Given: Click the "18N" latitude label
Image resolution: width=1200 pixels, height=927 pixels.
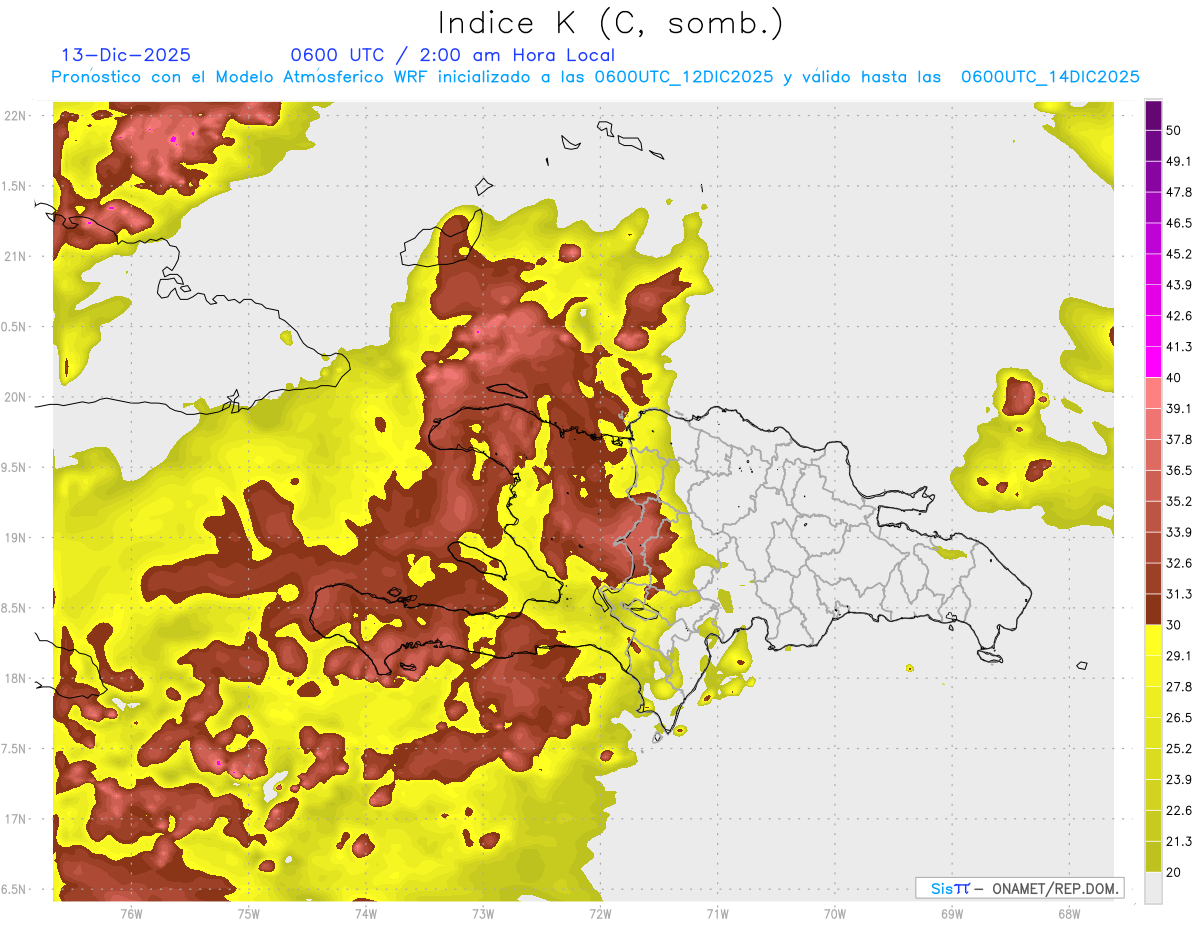Looking at the screenshot, I should click(x=15, y=679).
